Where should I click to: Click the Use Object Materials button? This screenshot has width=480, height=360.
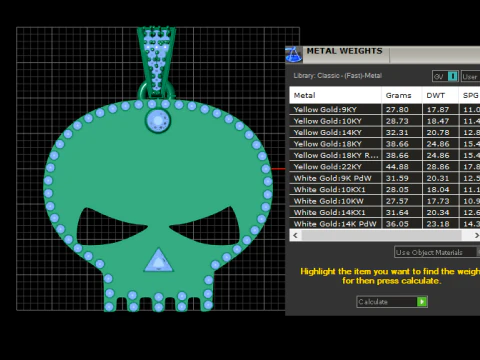pyautogui.click(x=437, y=252)
